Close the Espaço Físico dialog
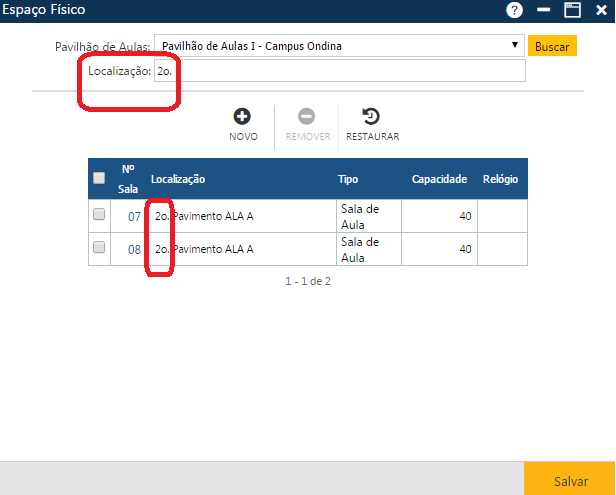This screenshot has height=495, width=616. 601,10
